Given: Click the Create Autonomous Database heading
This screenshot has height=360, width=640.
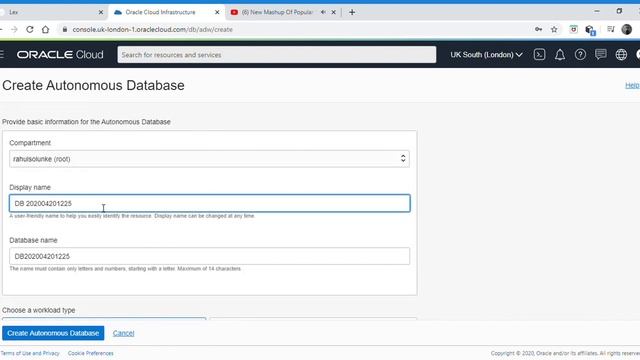Looking at the screenshot, I should point(93,85).
